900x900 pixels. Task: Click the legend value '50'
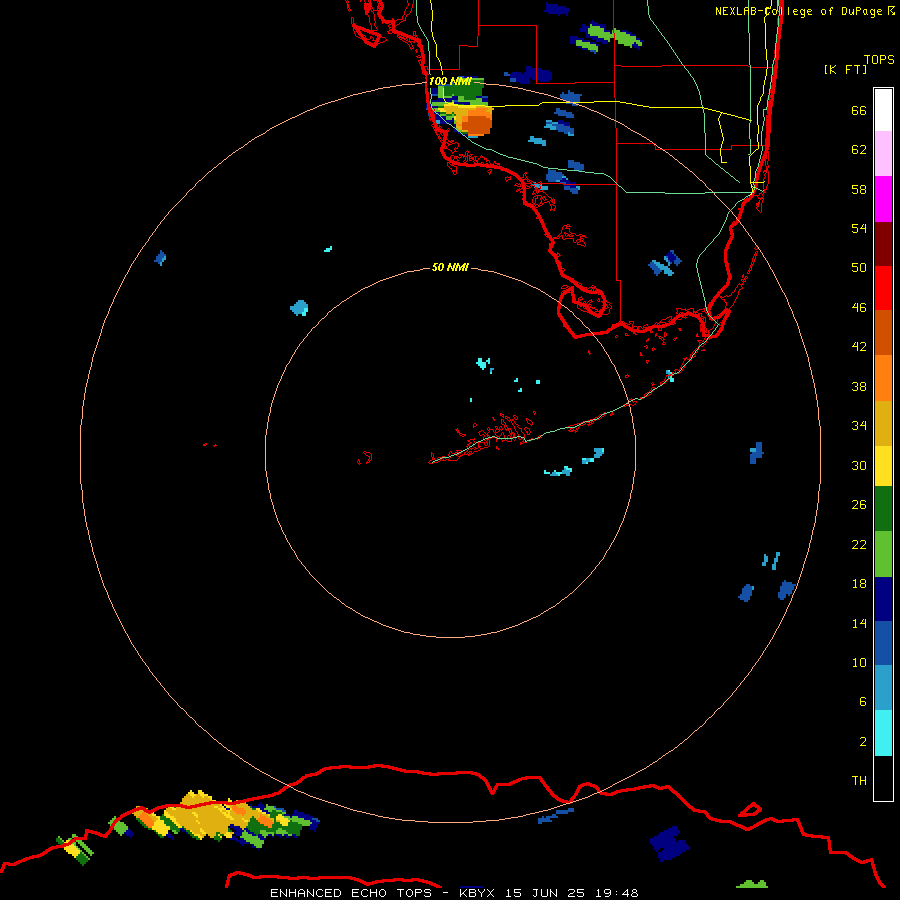click(x=859, y=268)
